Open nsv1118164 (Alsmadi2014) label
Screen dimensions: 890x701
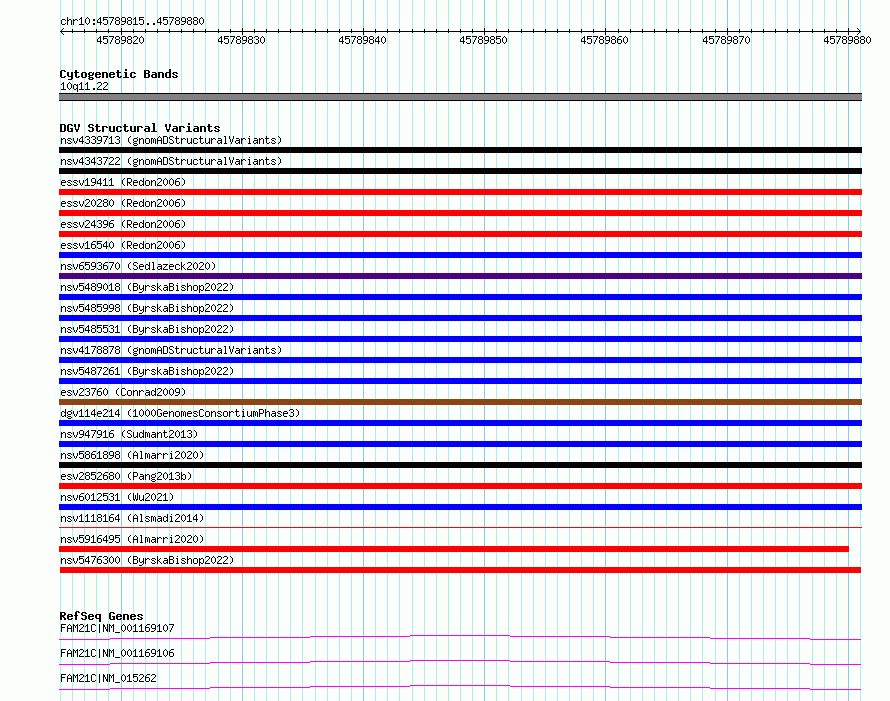132,518
